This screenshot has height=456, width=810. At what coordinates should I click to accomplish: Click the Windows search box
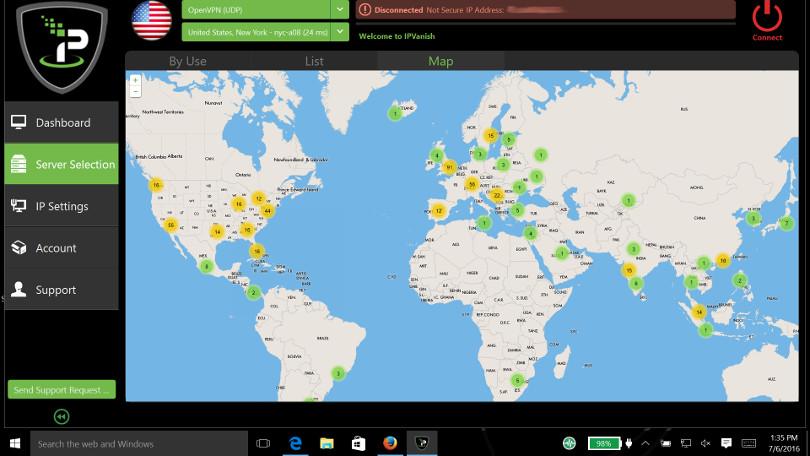[140, 443]
